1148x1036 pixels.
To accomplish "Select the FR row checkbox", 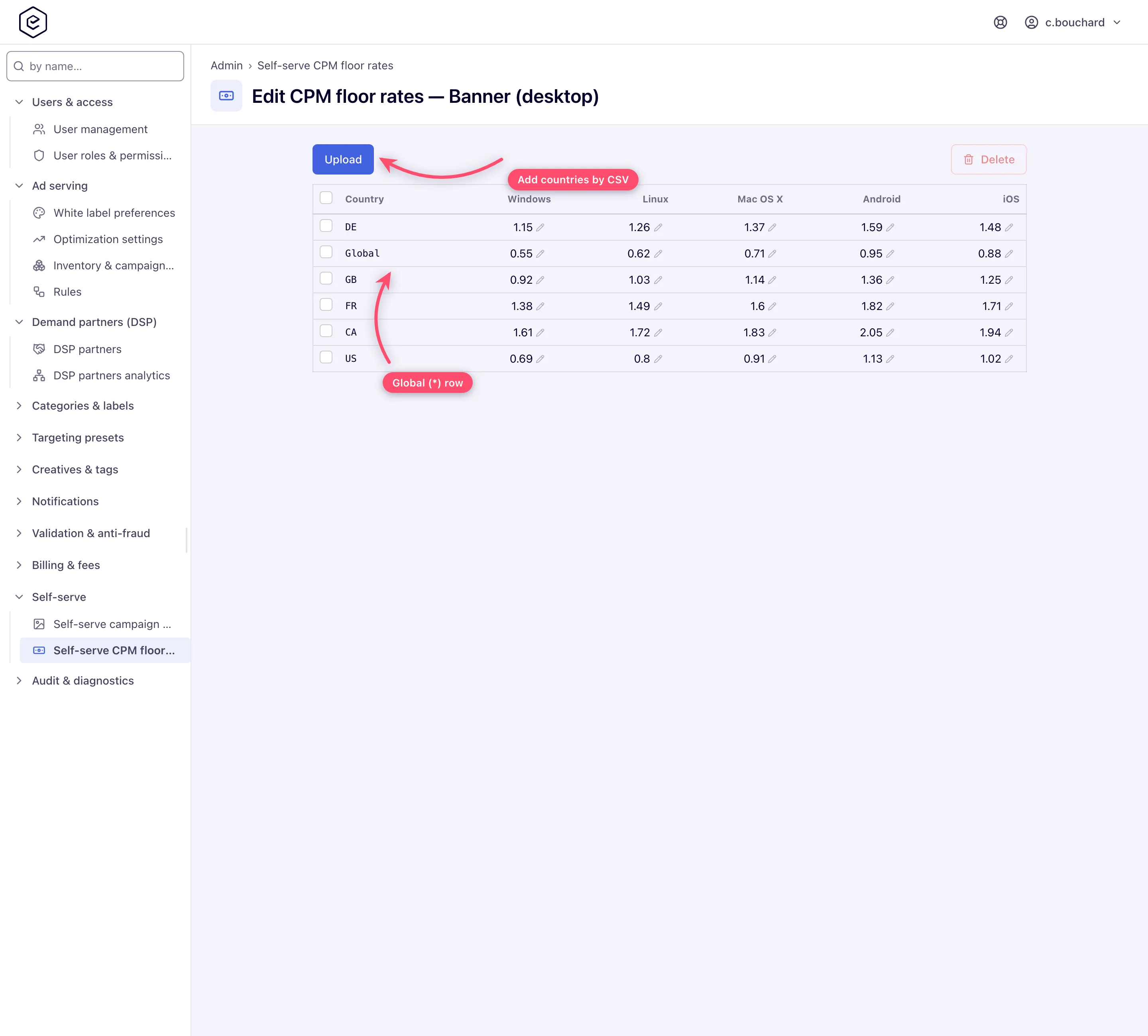I will [x=326, y=304].
